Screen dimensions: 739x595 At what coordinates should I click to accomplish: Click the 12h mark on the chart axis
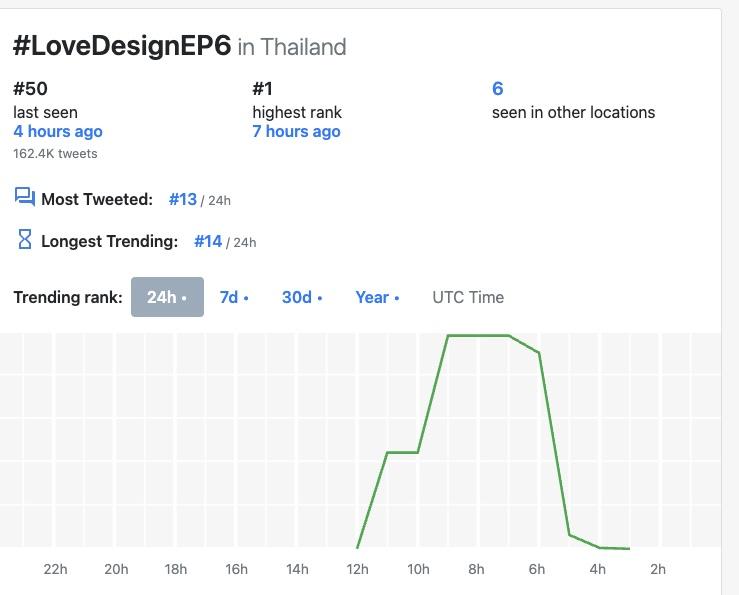(357, 569)
